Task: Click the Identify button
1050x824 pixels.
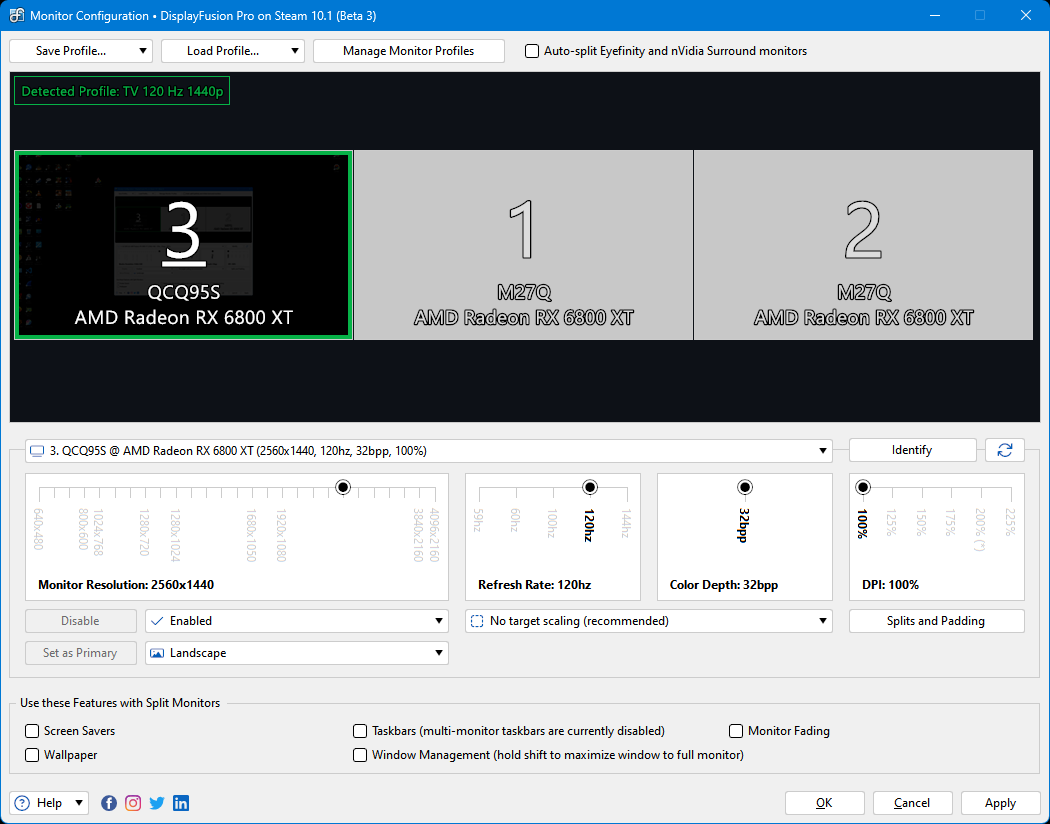Action: click(x=912, y=450)
